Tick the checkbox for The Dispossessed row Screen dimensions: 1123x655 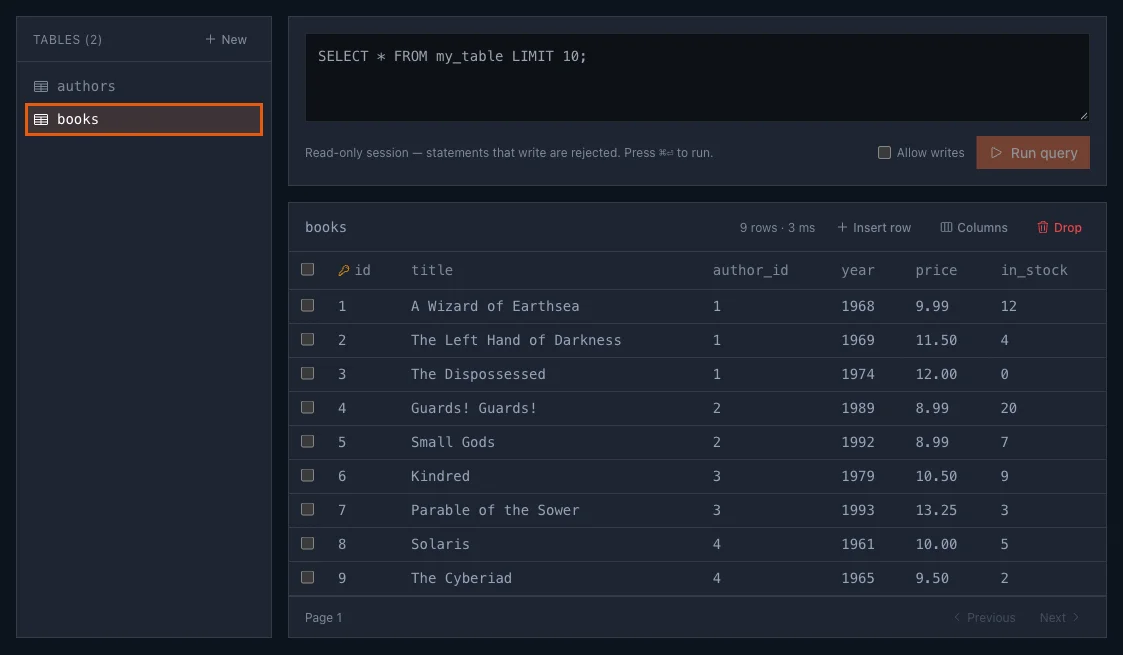click(x=307, y=373)
